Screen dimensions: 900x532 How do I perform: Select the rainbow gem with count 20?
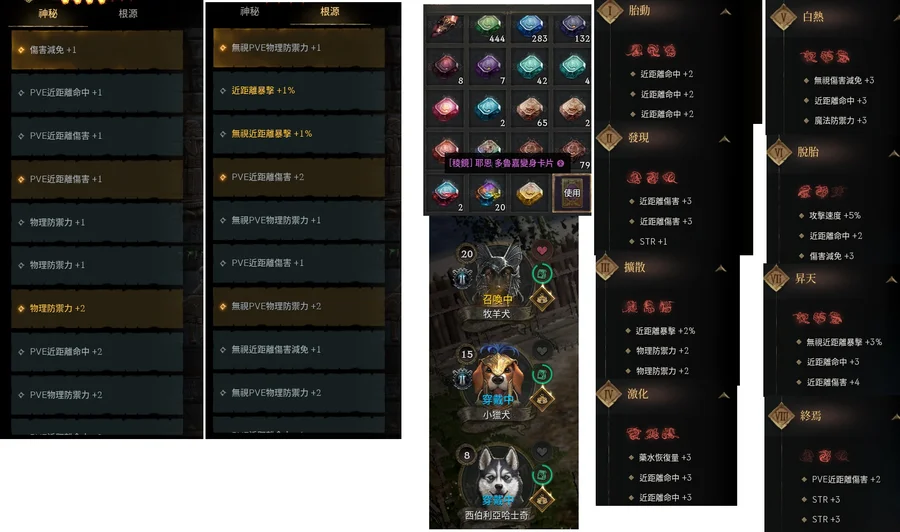coord(488,195)
